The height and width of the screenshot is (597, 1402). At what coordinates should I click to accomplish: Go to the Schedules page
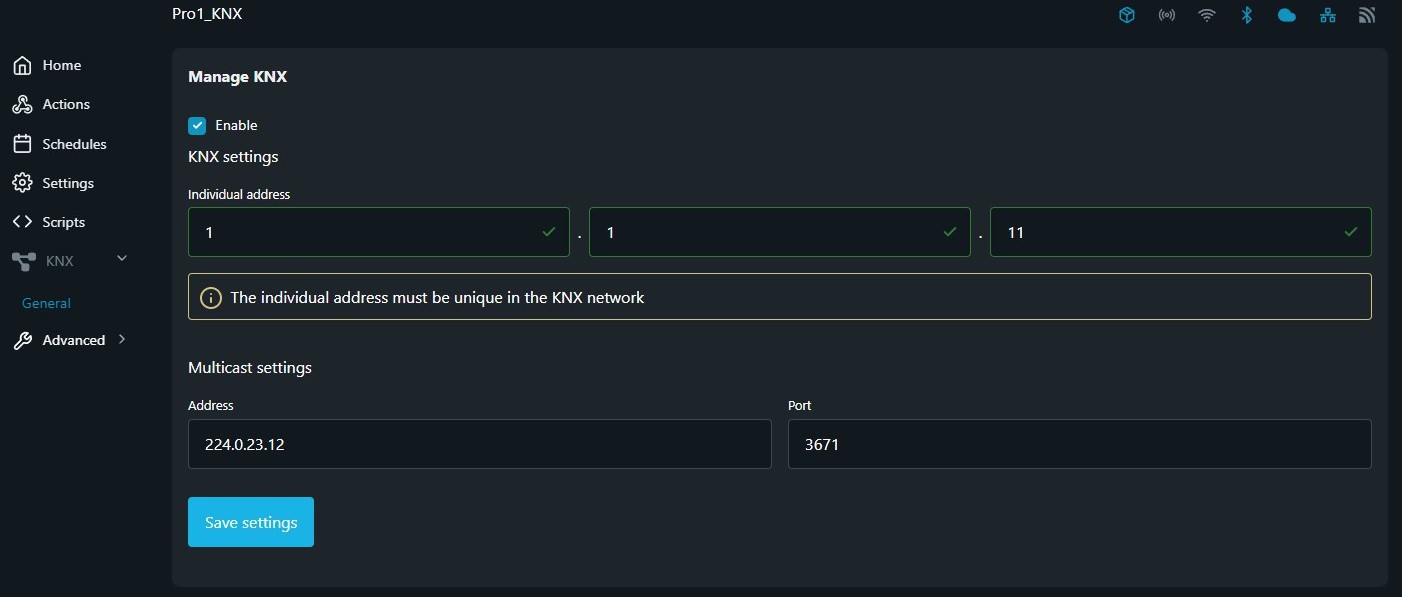tap(72, 143)
